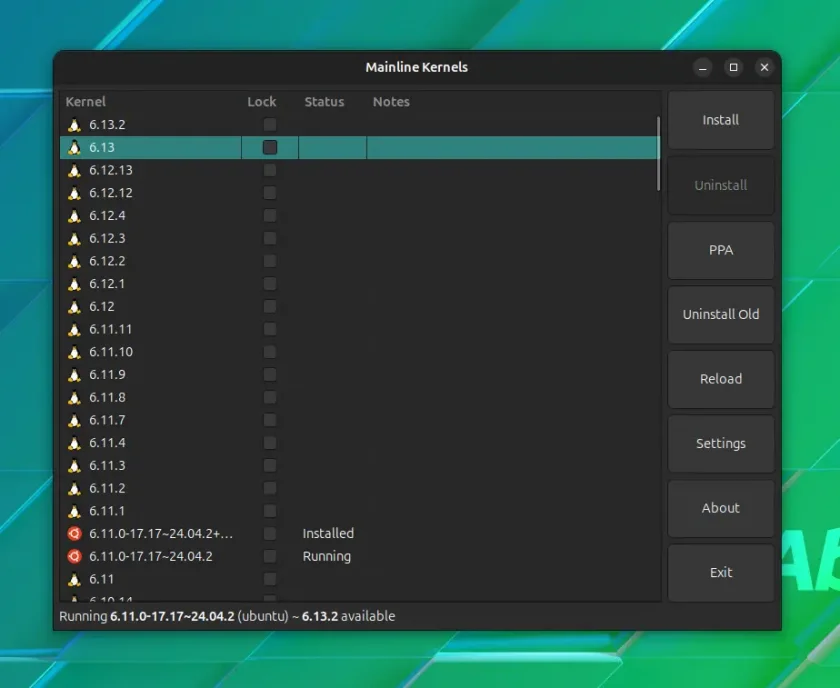The width and height of the screenshot is (840, 688).
Task: Click the Tux icon beside kernel 6.11.11
Action: (74, 329)
